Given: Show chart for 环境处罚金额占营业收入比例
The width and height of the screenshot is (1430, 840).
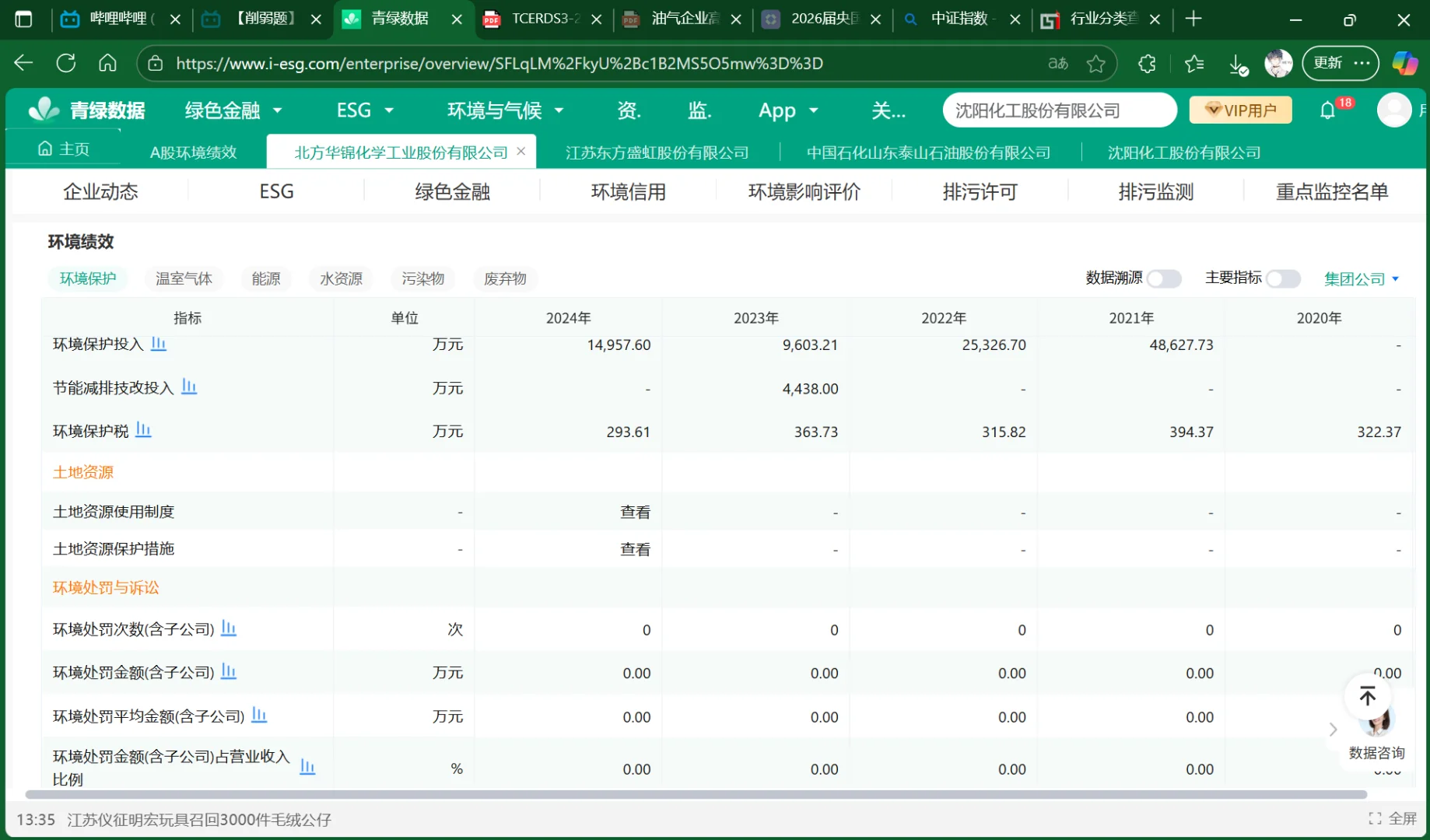Looking at the screenshot, I should pos(307,767).
